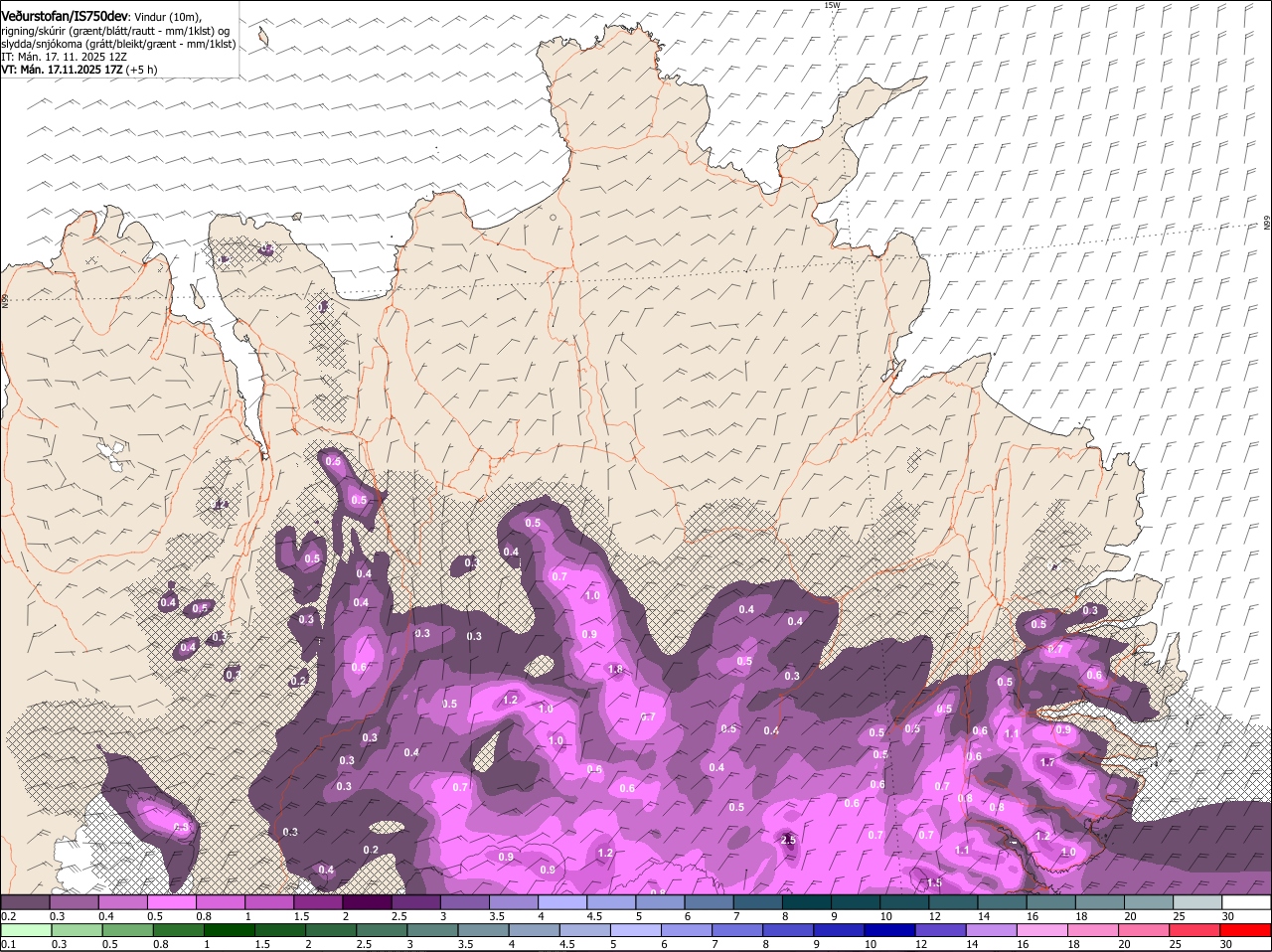Viewport: 1272px width, 952px height.
Task: Select the 1.7 precipitation value on the map
Action: click(x=1046, y=762)
